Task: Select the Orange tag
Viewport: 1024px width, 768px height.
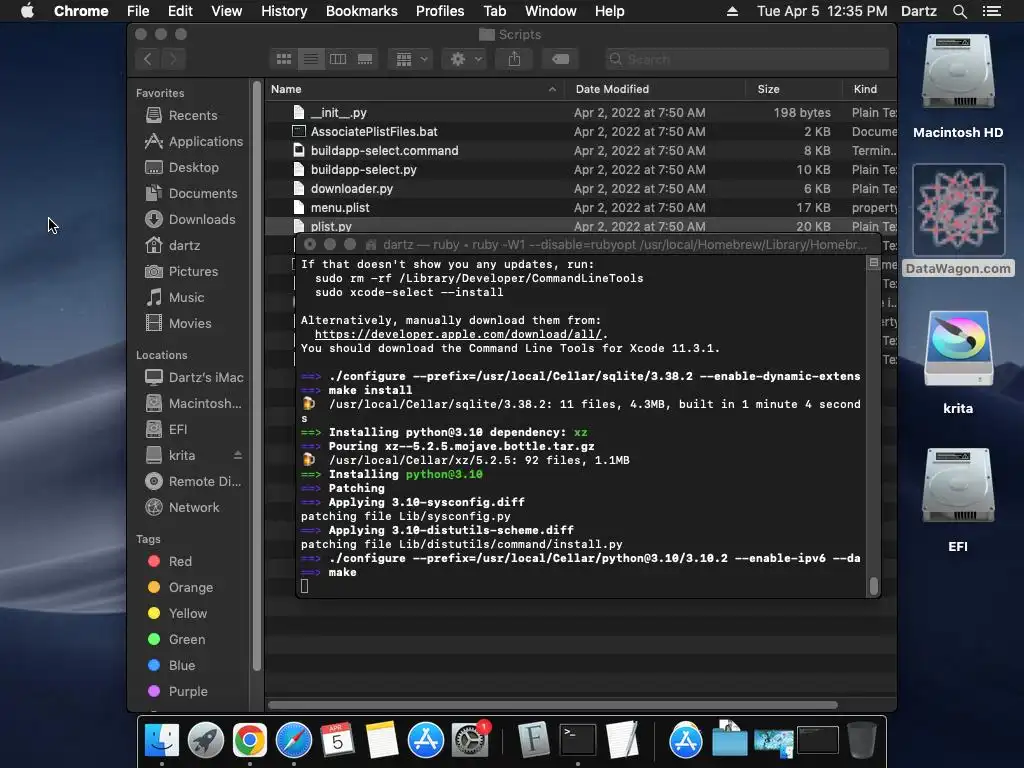Action: 180,588
